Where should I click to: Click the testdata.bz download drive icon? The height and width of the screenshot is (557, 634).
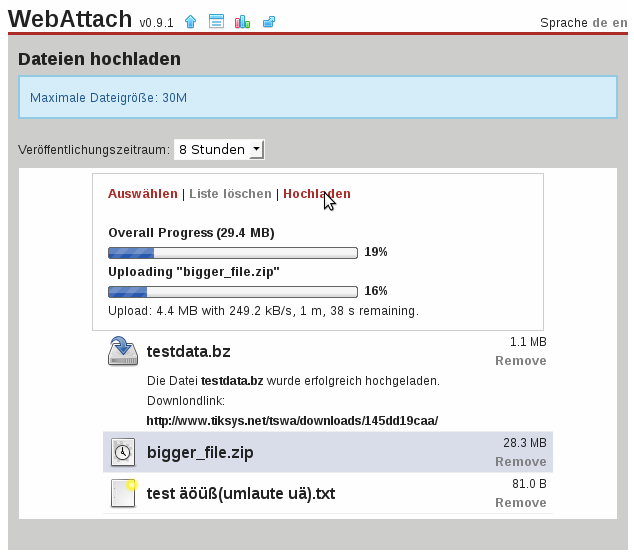123,351
